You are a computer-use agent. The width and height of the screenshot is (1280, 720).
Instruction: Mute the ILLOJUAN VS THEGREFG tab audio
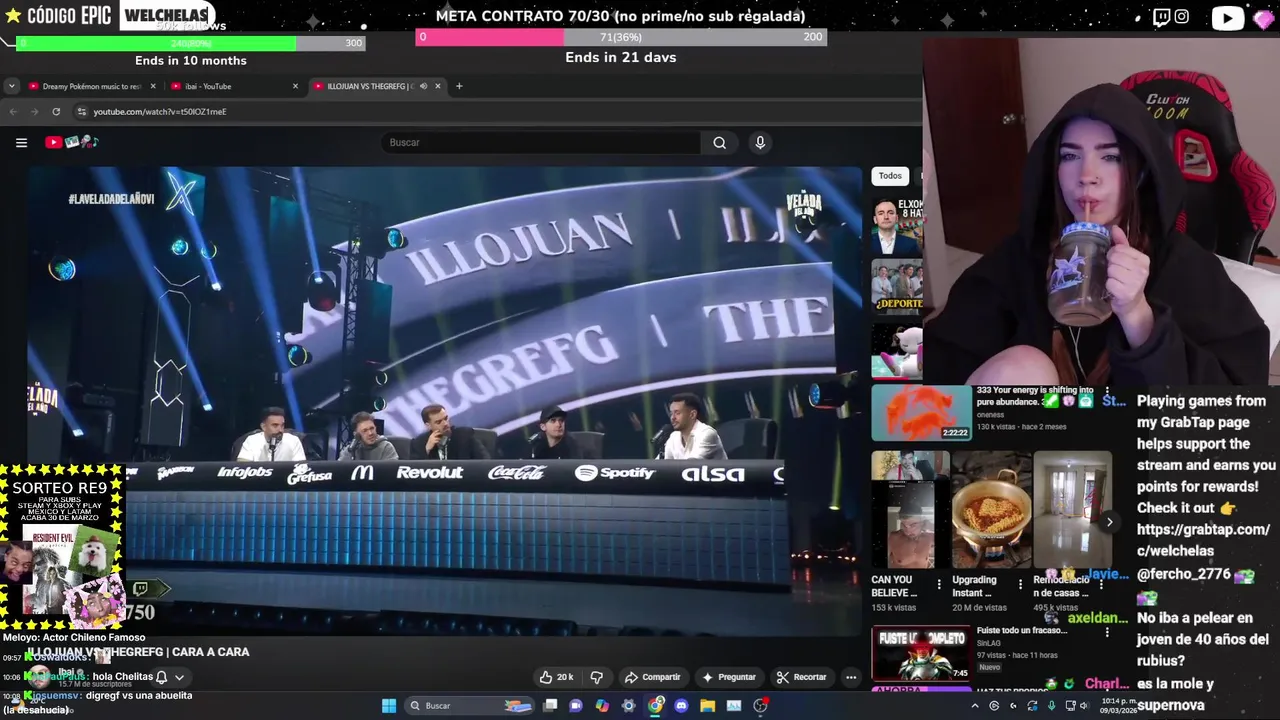tap(423, 86)
